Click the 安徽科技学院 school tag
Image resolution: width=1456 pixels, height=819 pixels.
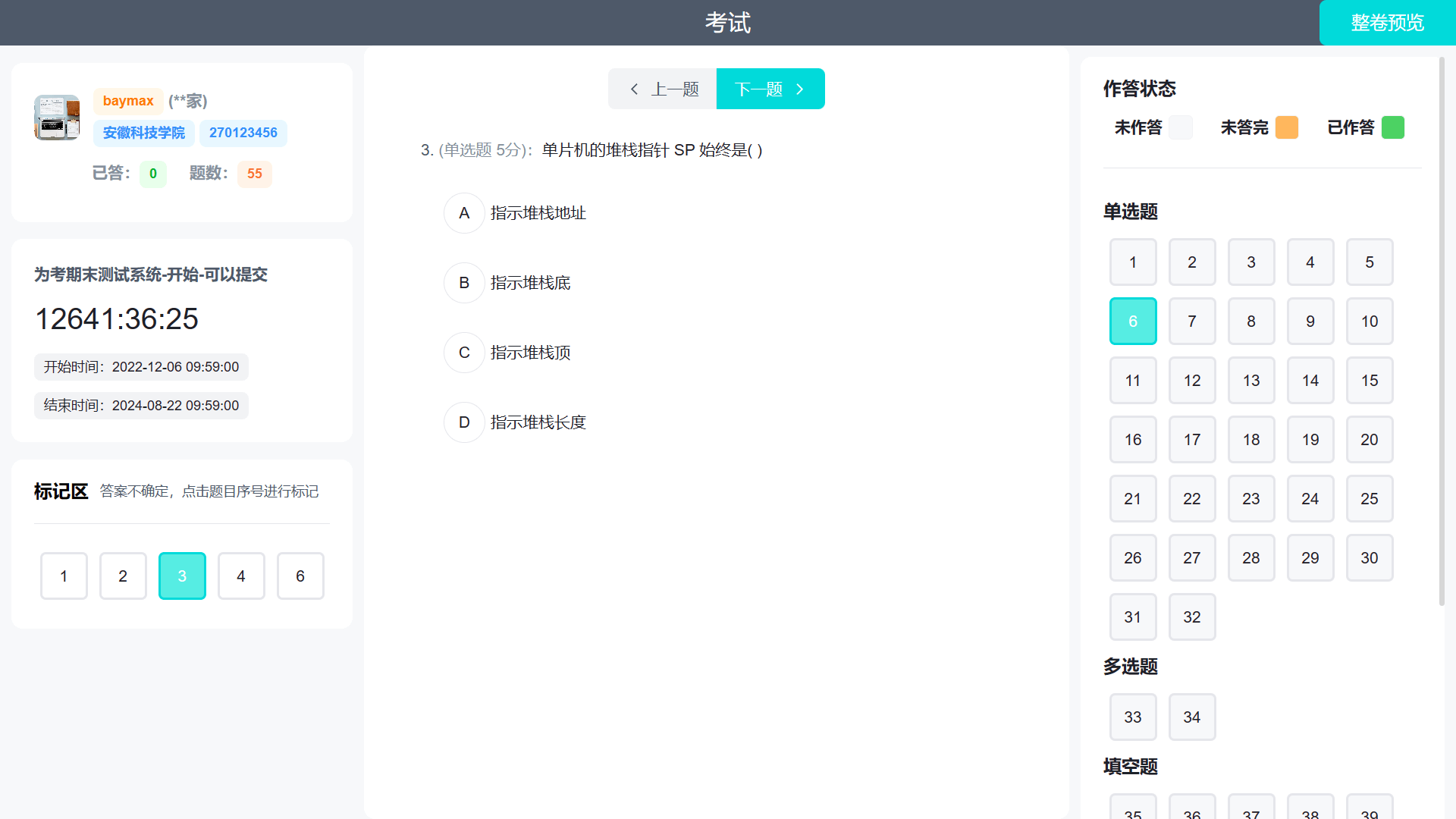144,133
